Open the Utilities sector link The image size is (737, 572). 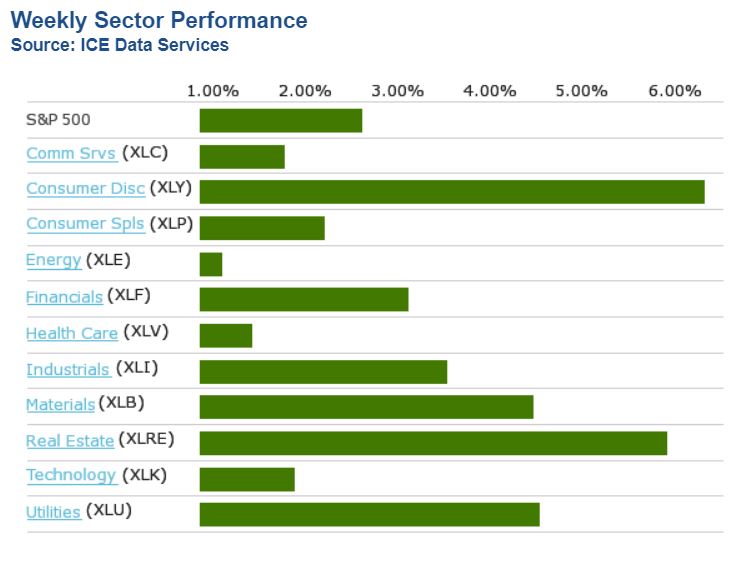point(53,512)
